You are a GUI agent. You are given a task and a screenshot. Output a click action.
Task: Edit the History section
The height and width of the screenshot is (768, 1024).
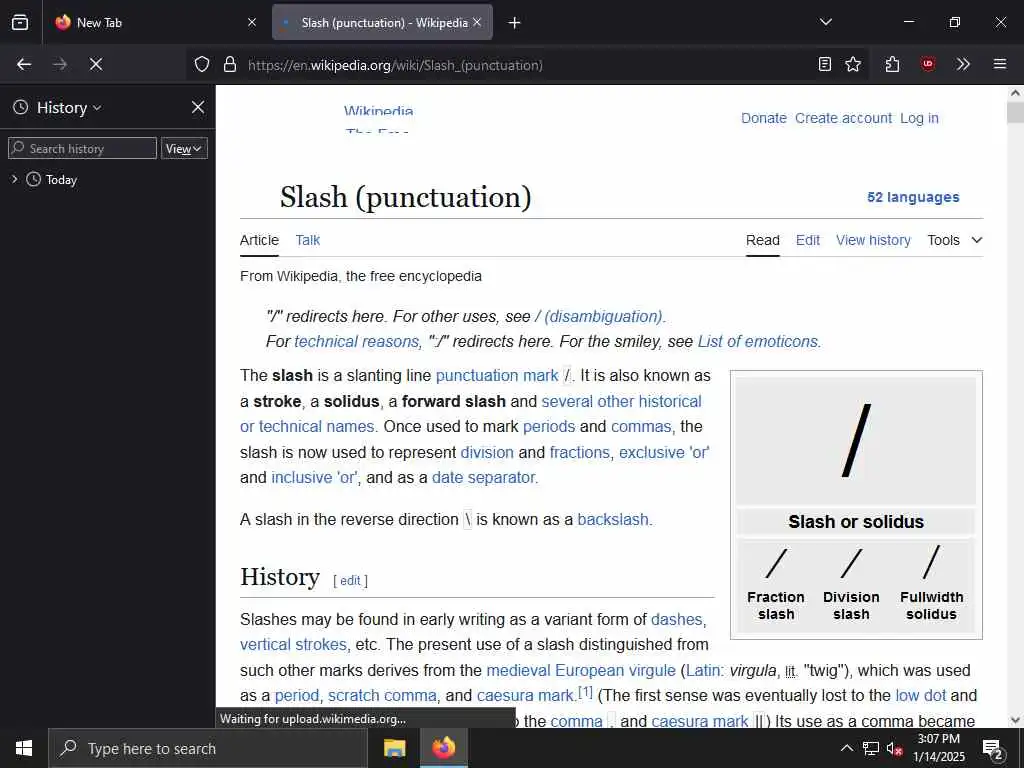350,581
